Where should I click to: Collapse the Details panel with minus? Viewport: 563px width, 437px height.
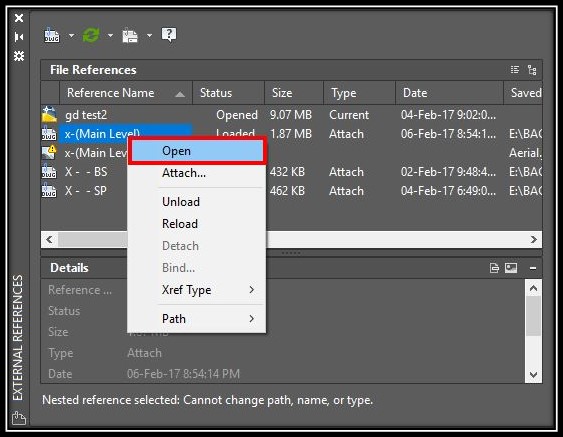click(533, 268)
